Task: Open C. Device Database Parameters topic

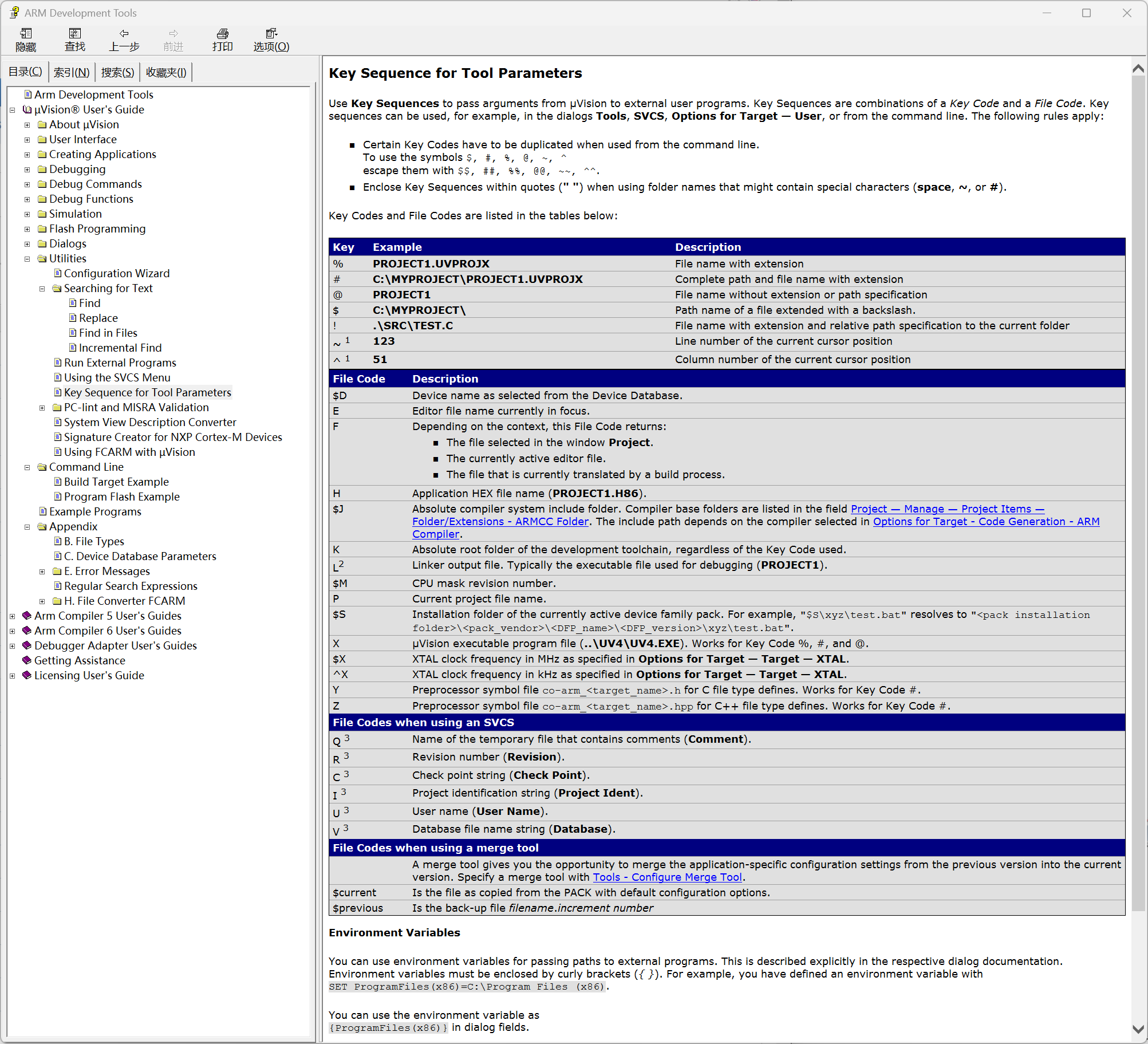Action: coord(140,556)
